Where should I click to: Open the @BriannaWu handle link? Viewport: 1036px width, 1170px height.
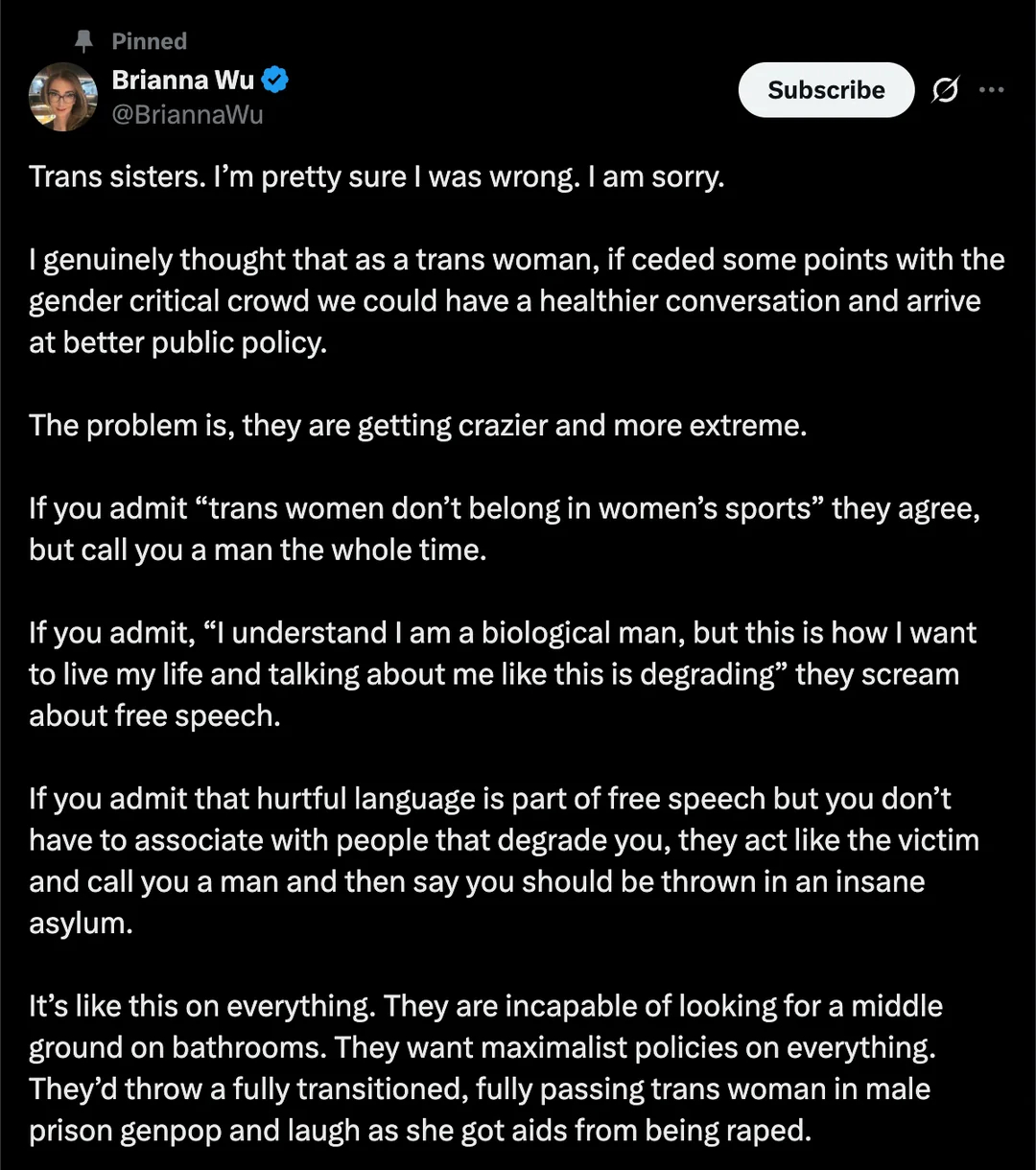point(187,115)
